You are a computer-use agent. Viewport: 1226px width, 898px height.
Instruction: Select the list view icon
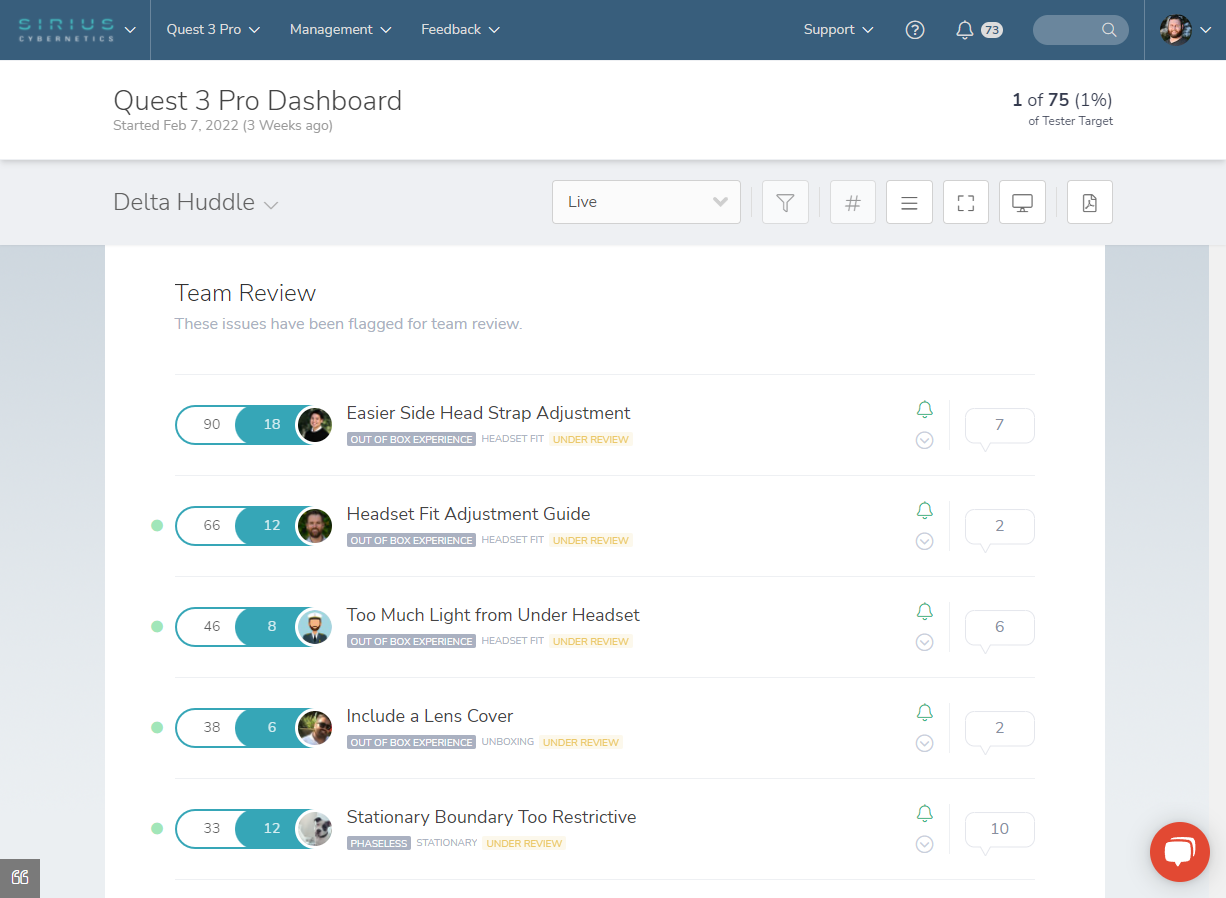click(909, 202)
